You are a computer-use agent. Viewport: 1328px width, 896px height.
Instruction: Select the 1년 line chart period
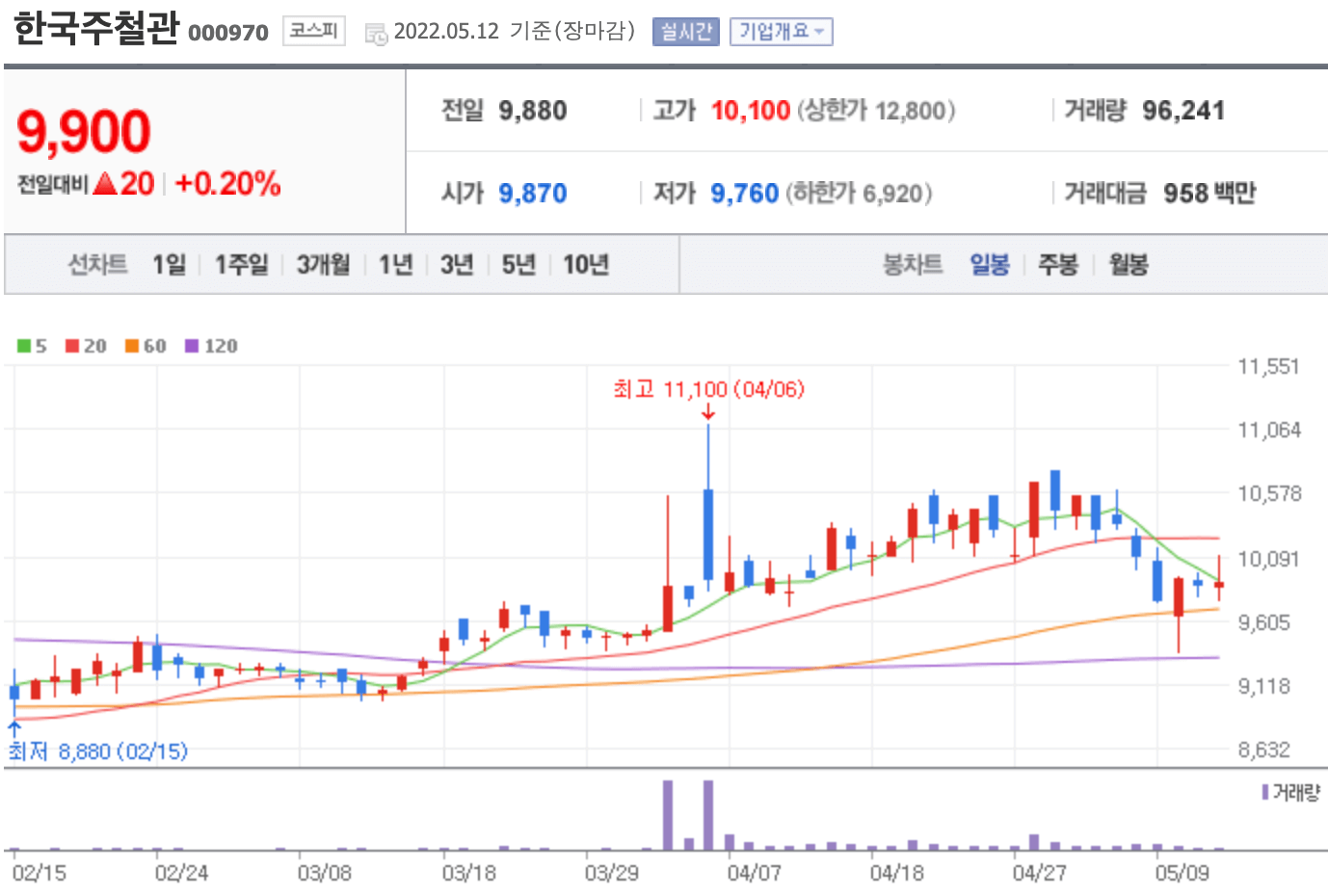pos(395,264)
